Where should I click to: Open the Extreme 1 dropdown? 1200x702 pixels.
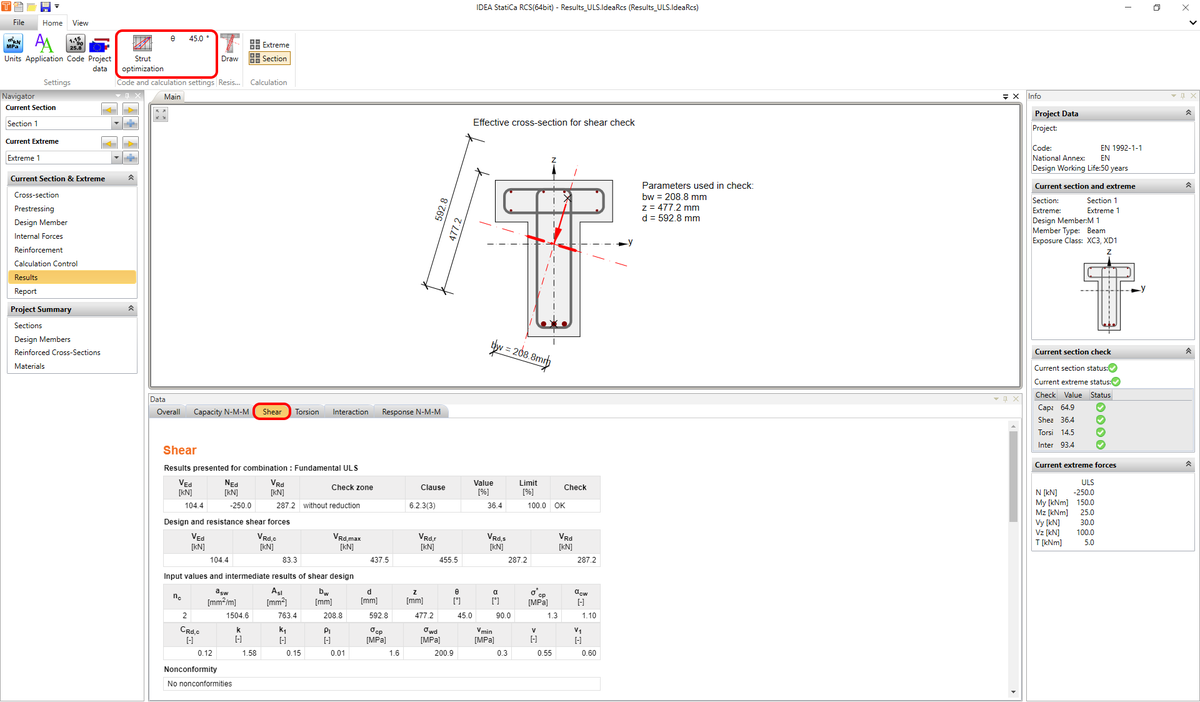(116, 155)
